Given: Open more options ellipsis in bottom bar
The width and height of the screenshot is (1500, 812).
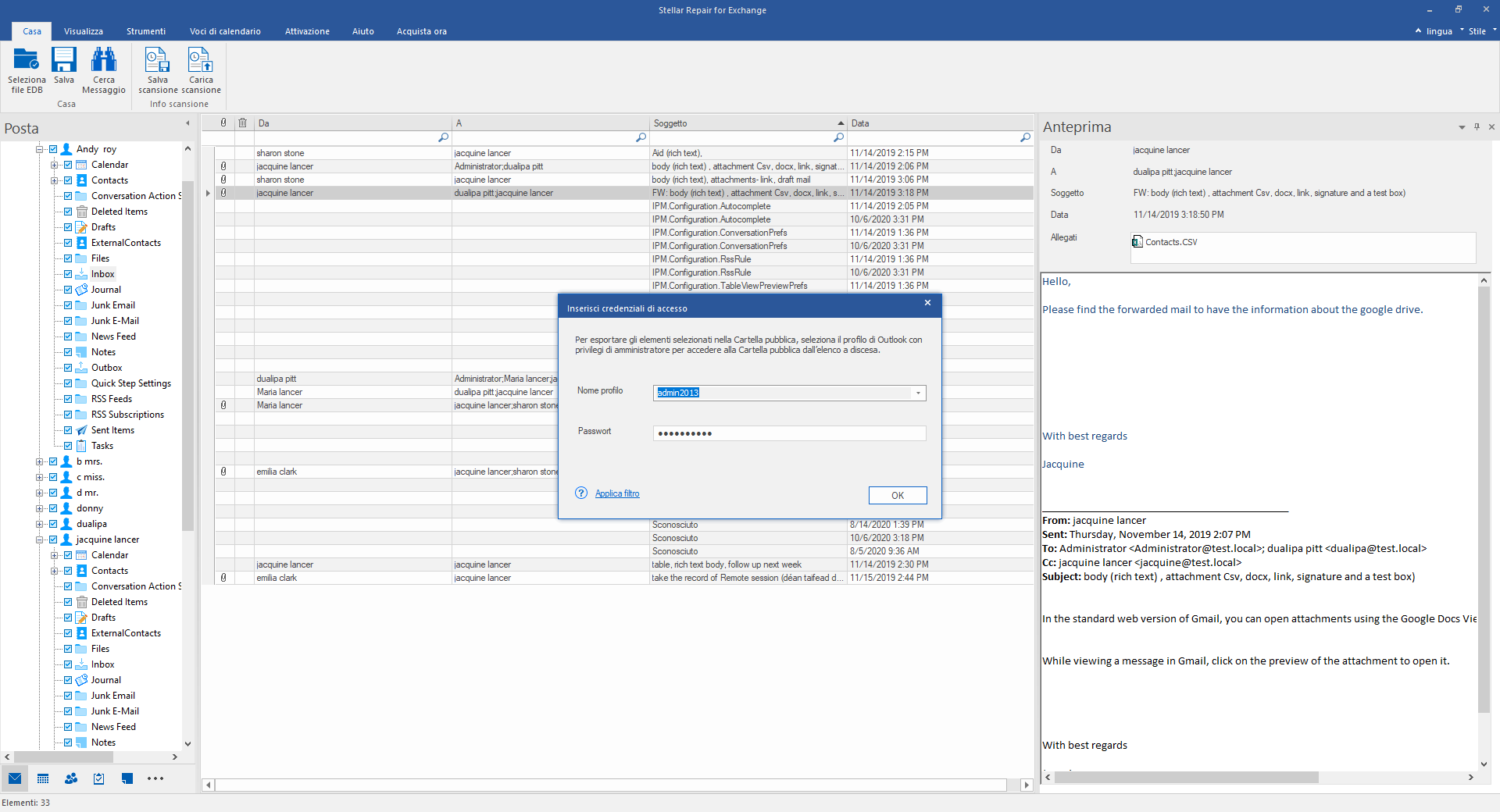Looking at the screenshot, I should (x=155, y=778).
